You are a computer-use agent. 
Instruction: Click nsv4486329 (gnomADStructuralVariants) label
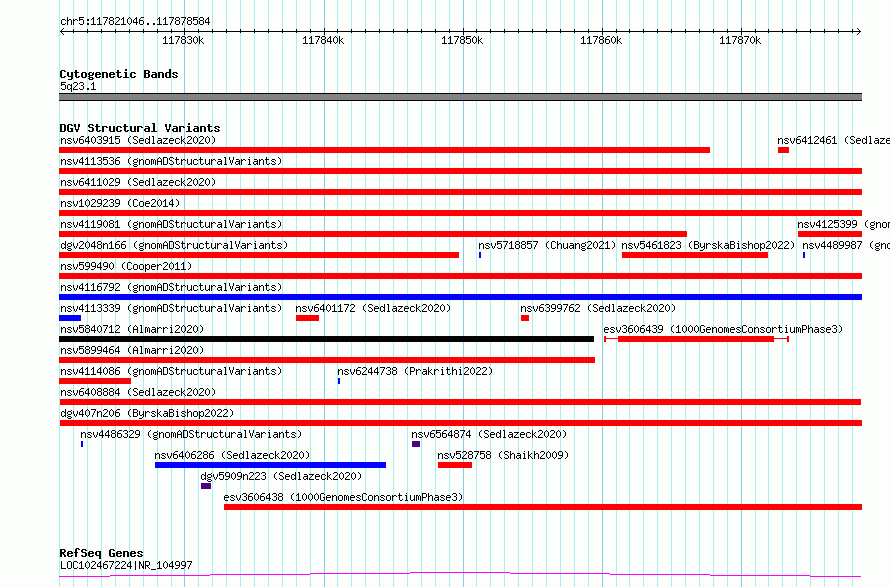pos(191,434)
